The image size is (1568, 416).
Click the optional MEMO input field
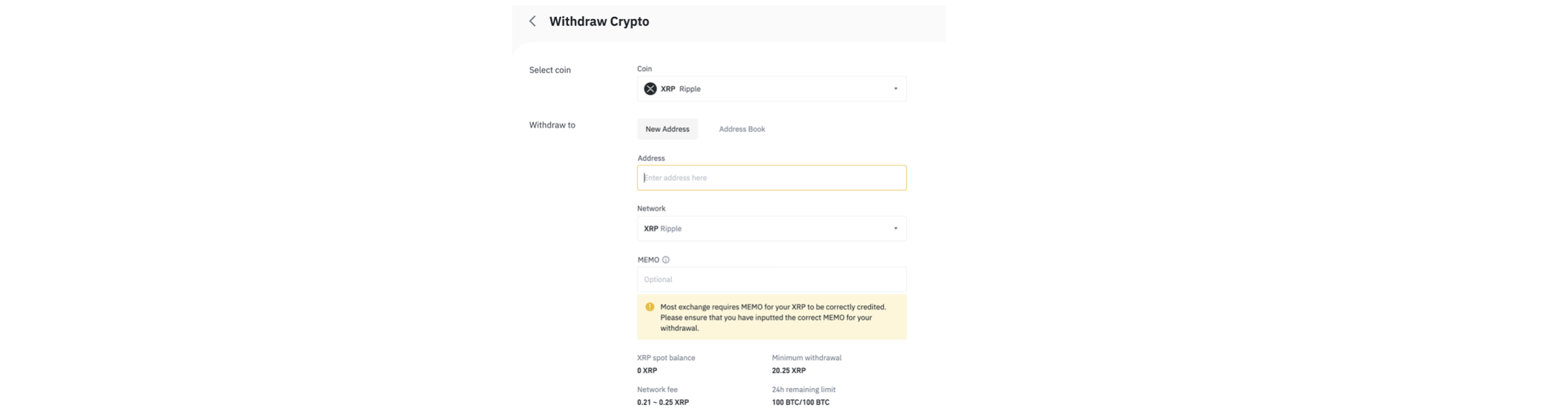pos(771,279)
